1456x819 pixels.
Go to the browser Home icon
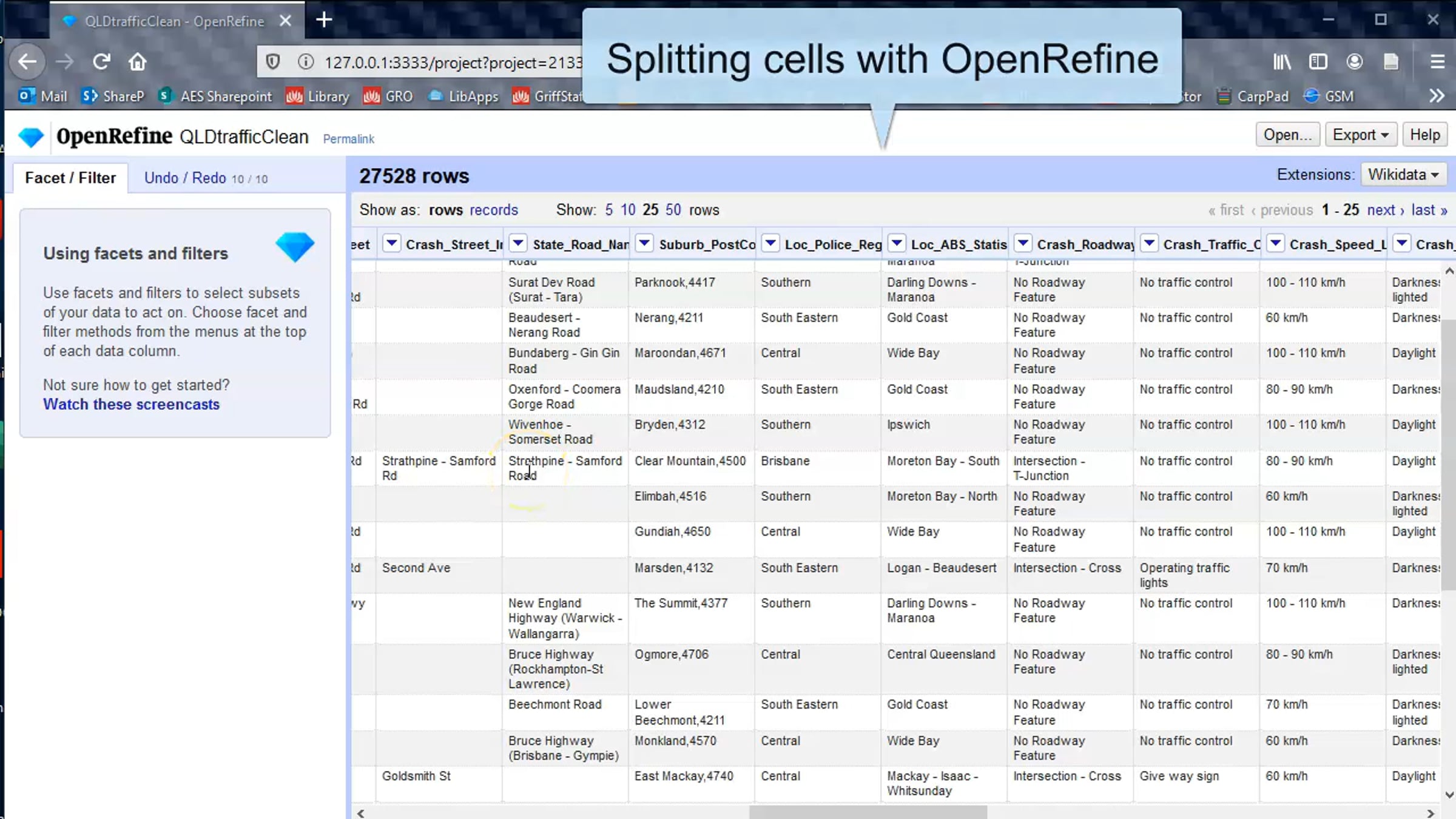point(138,61)
